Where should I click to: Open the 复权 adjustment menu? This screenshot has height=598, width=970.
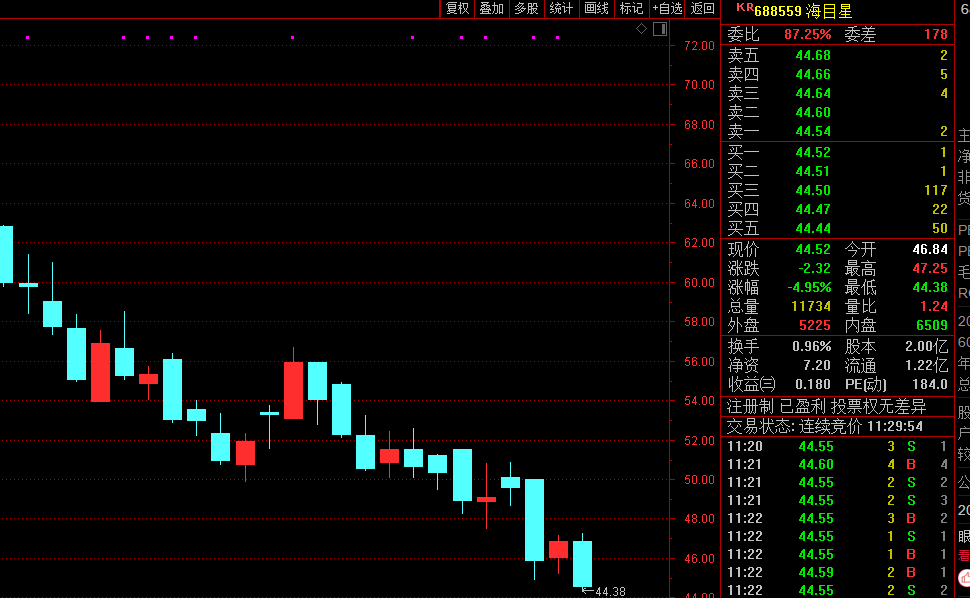coord(457,9)
